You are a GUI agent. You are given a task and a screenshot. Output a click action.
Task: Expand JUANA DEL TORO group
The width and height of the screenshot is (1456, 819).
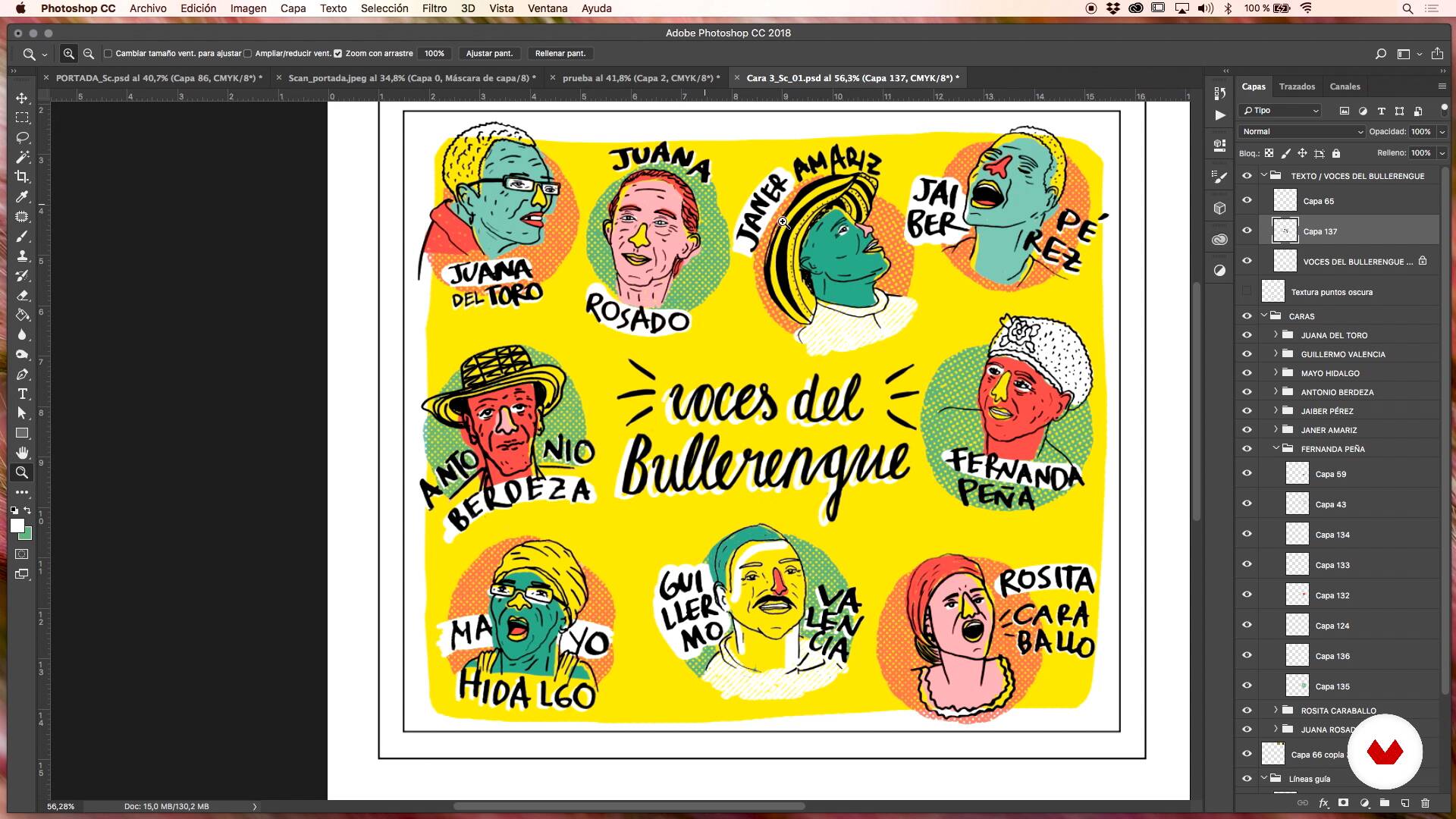[x=1276, y=334]
